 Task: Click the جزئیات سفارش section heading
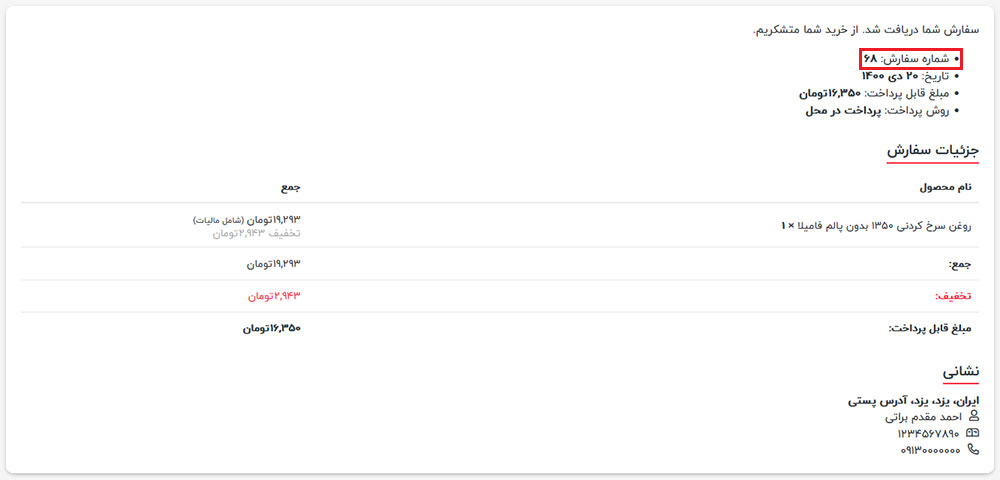point(932,151)
